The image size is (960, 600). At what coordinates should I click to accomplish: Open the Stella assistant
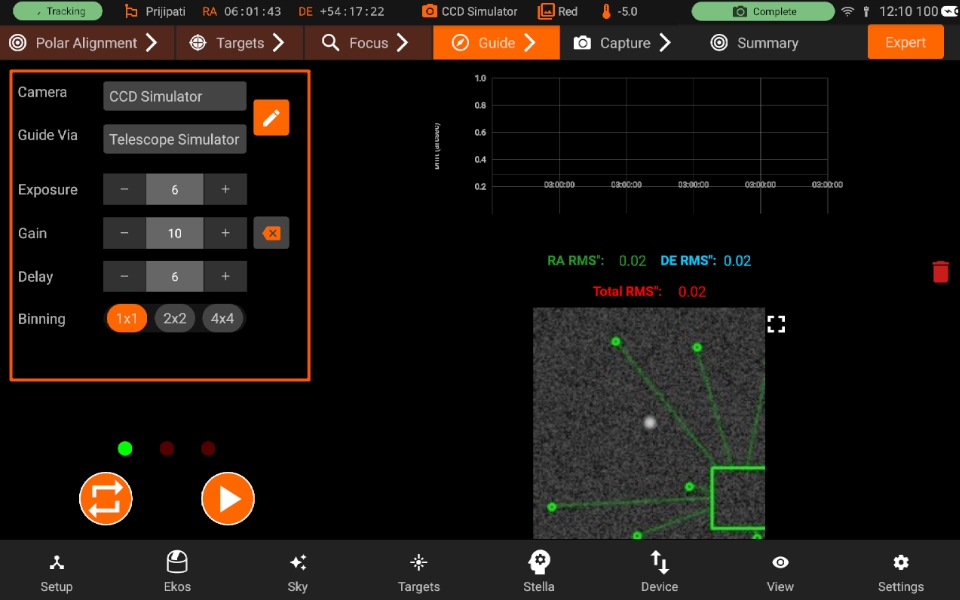(539, 572)
